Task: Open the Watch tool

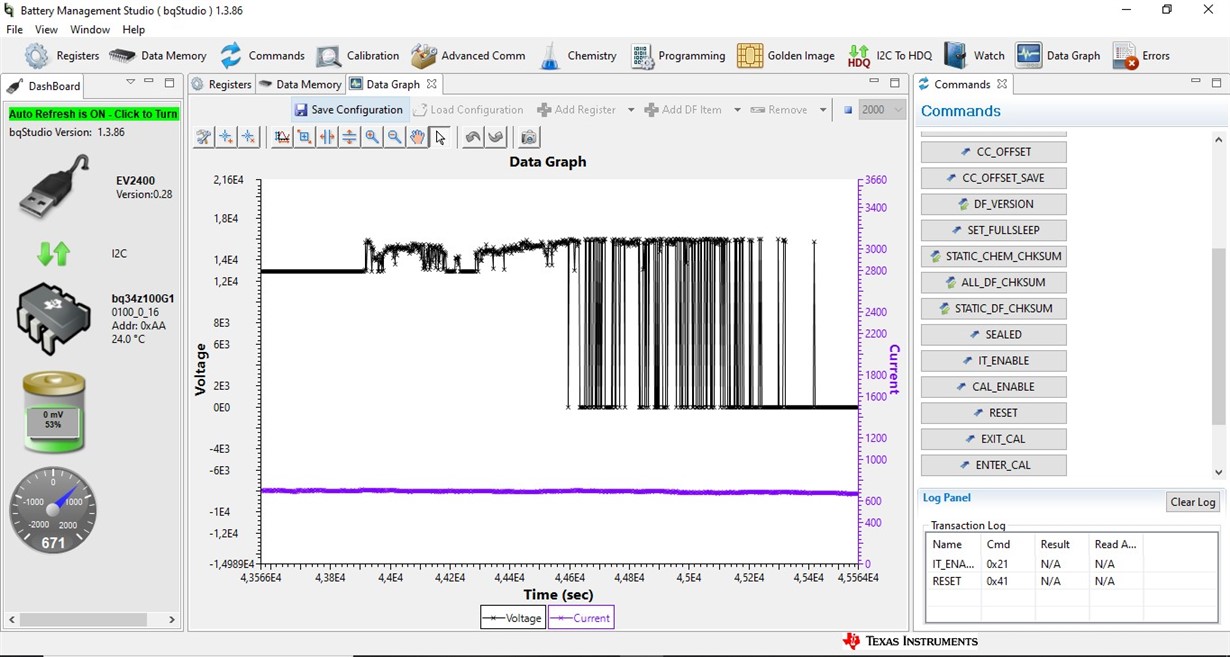Action: pyautogui.click(x=974, y=56)
